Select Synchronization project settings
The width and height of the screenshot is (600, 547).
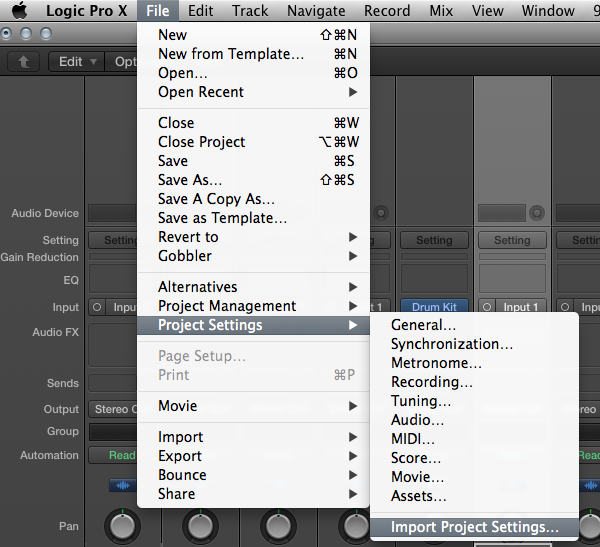[451, 344]
